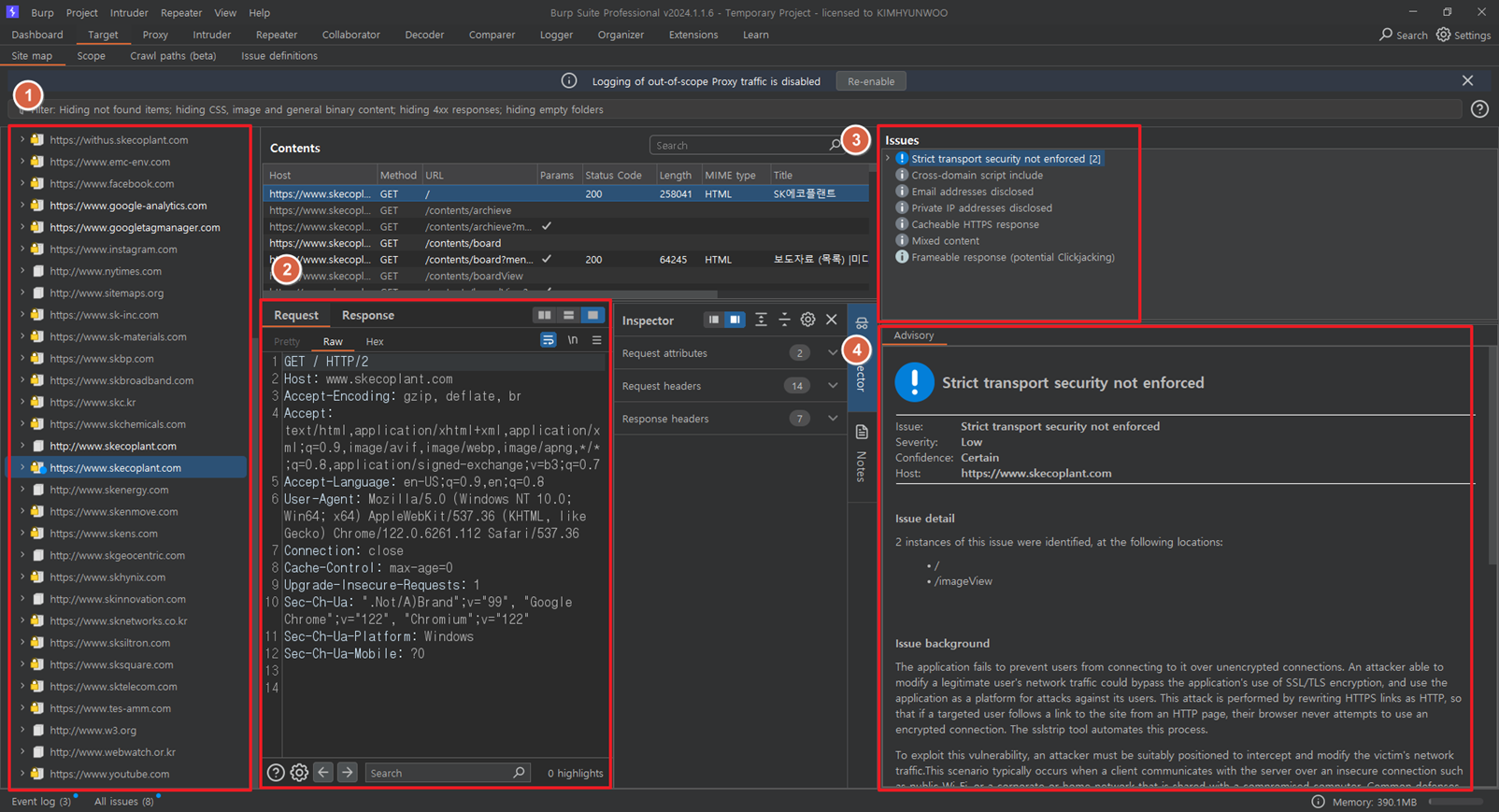The height and width of the screenshot is (812, 1499).
Task: Open site map filter help icon
Action: pyautogui.click(x=1479, y=109)
